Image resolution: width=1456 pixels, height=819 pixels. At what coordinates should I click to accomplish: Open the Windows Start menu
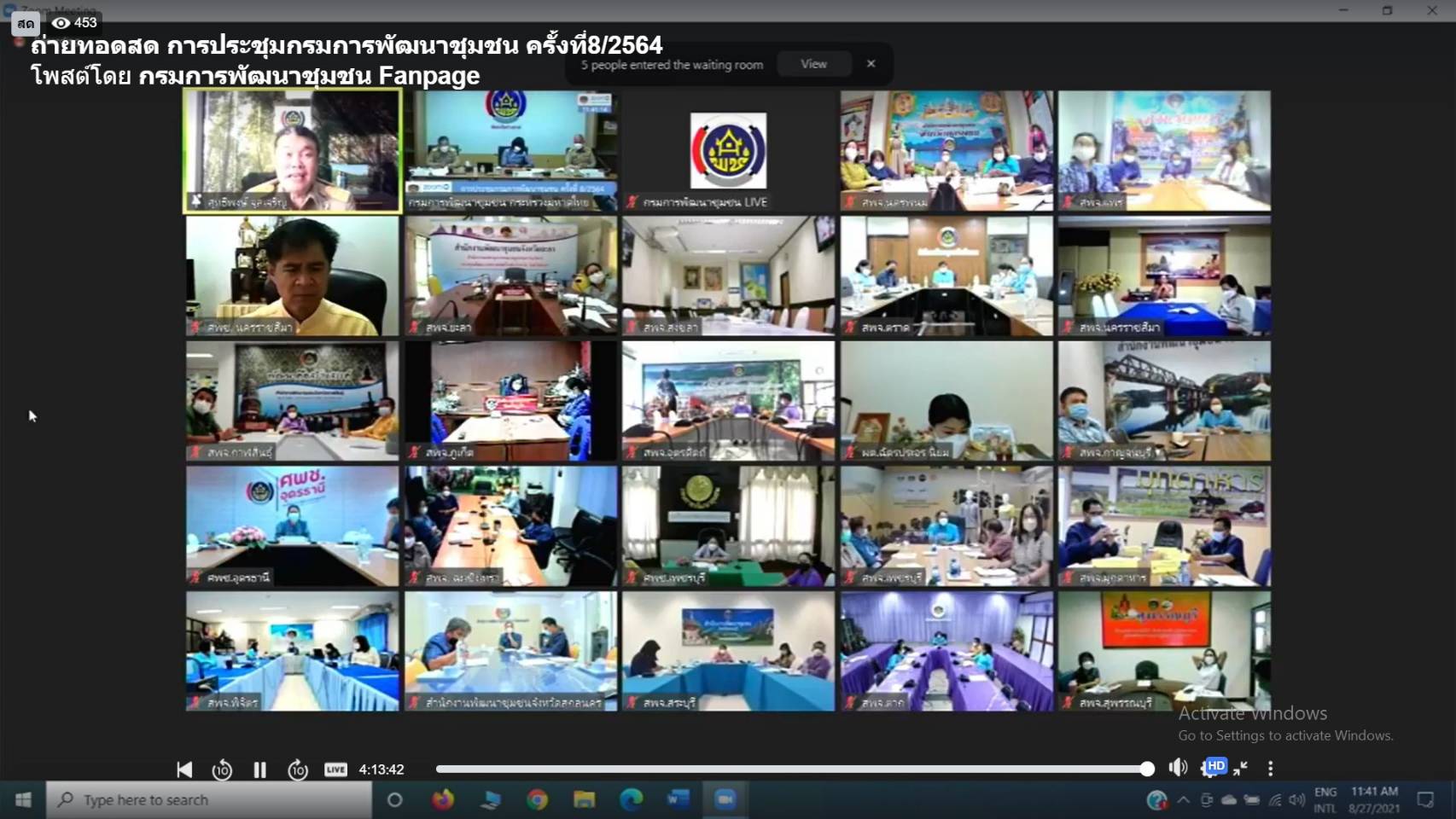click(x=23, y=800)
